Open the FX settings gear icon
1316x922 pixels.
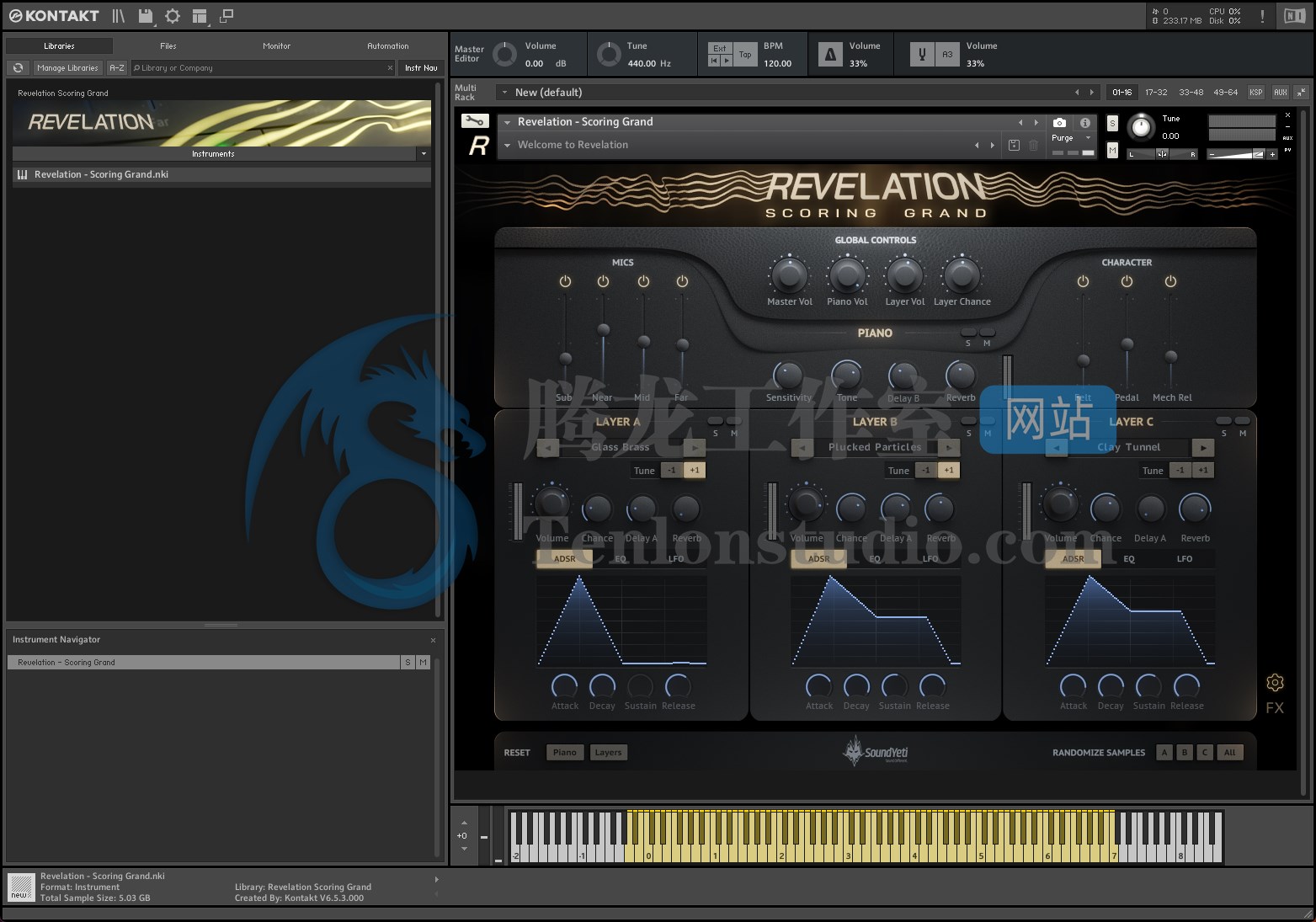pyautogui.click(x=1275, y=682)
